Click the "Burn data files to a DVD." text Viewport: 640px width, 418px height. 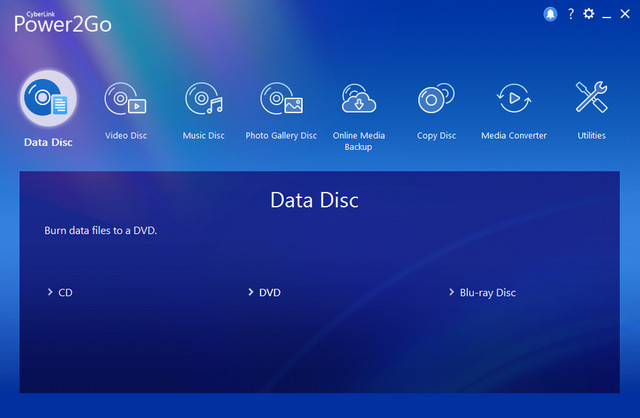click(x=100, y=231)
